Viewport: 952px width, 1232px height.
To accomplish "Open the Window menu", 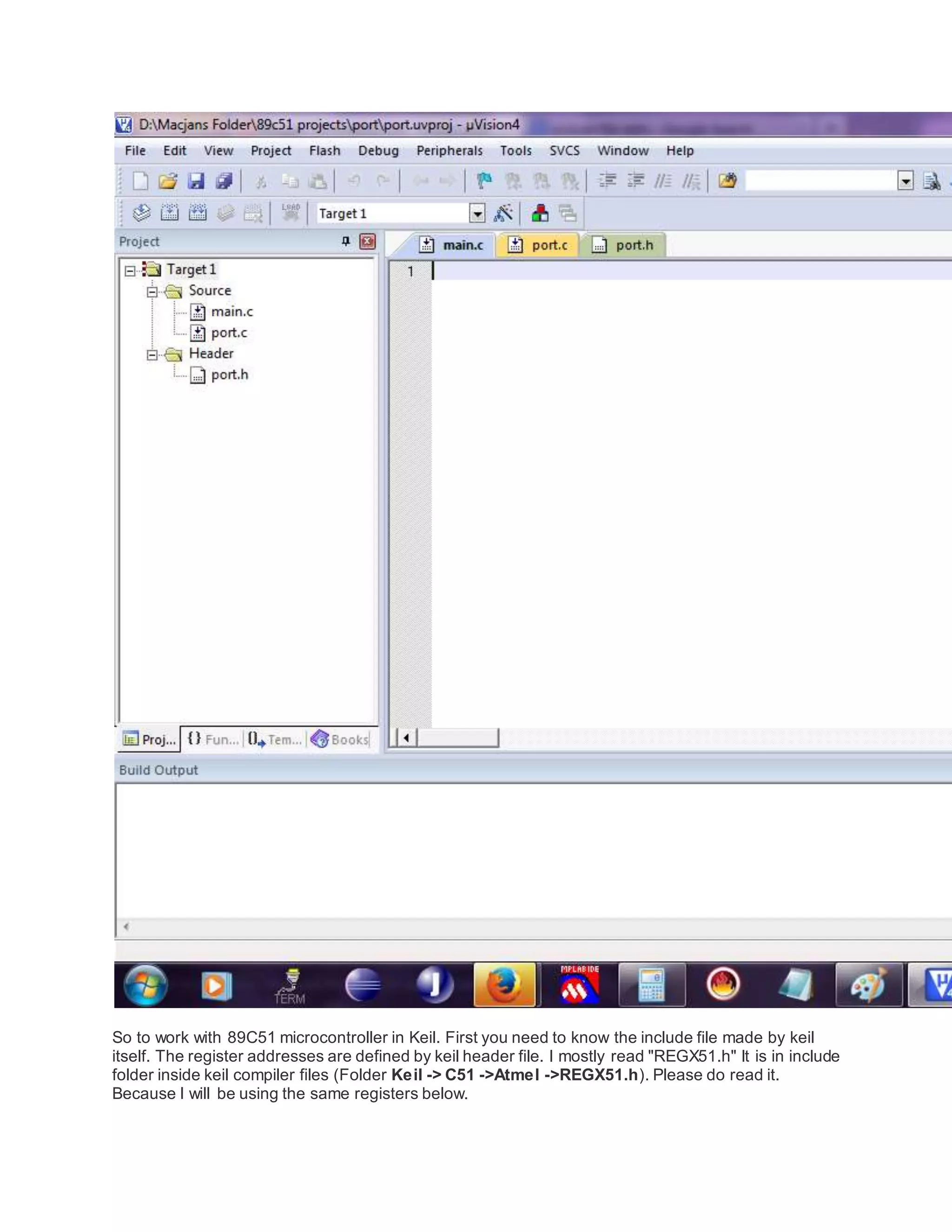I will point(623,151).
